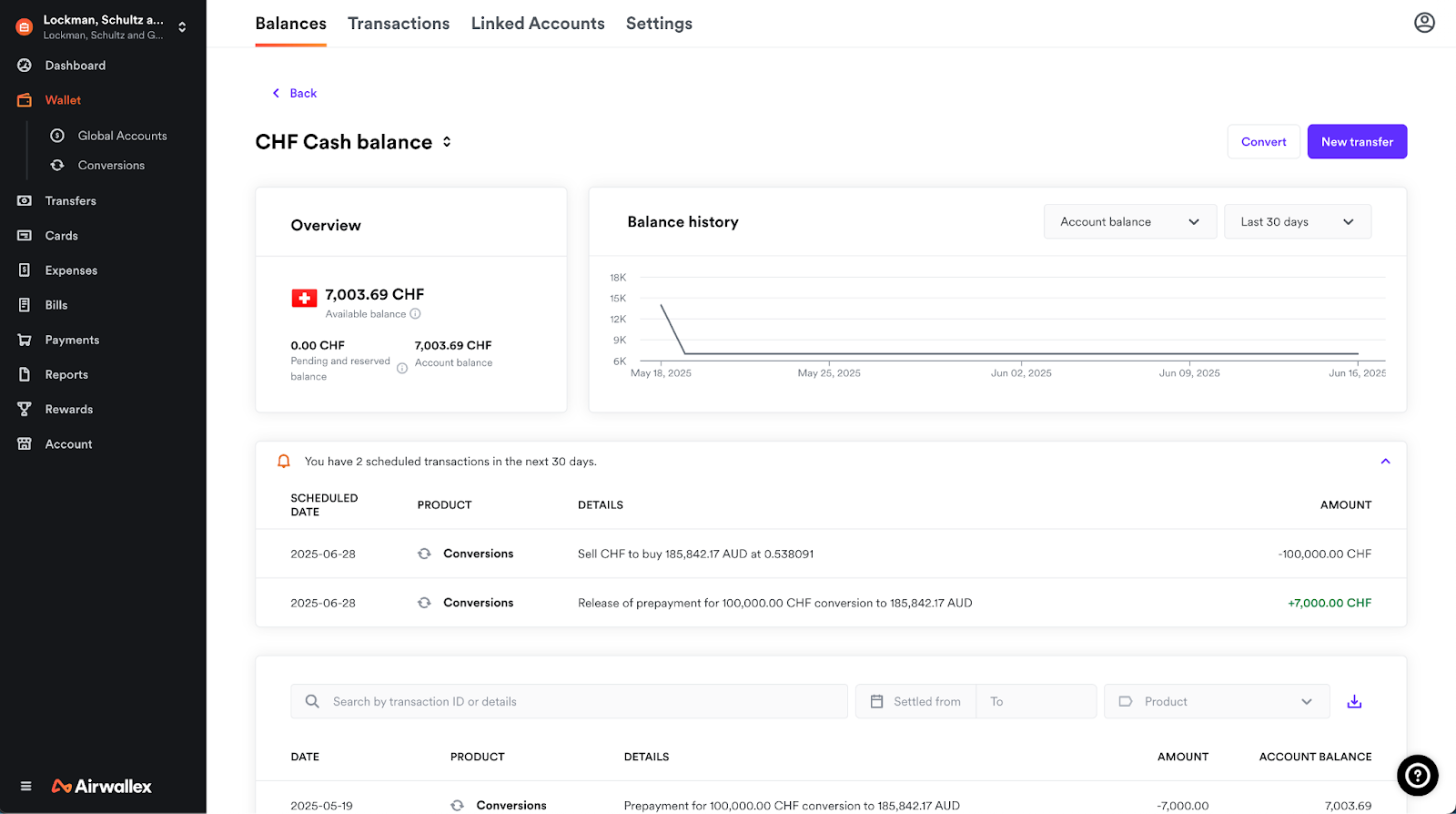Image resolution: width=1456 pixels, height=814 pixels.
Task: Open the CHF Cash balance currency switcher
Action: point(447,142)
